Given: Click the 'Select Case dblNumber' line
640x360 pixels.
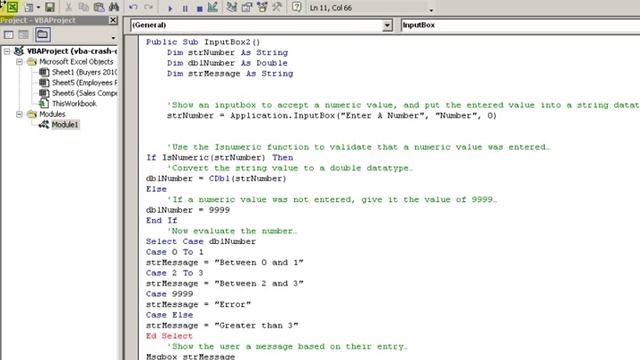Looking at the screenshot, I should [x=201, y=242].
